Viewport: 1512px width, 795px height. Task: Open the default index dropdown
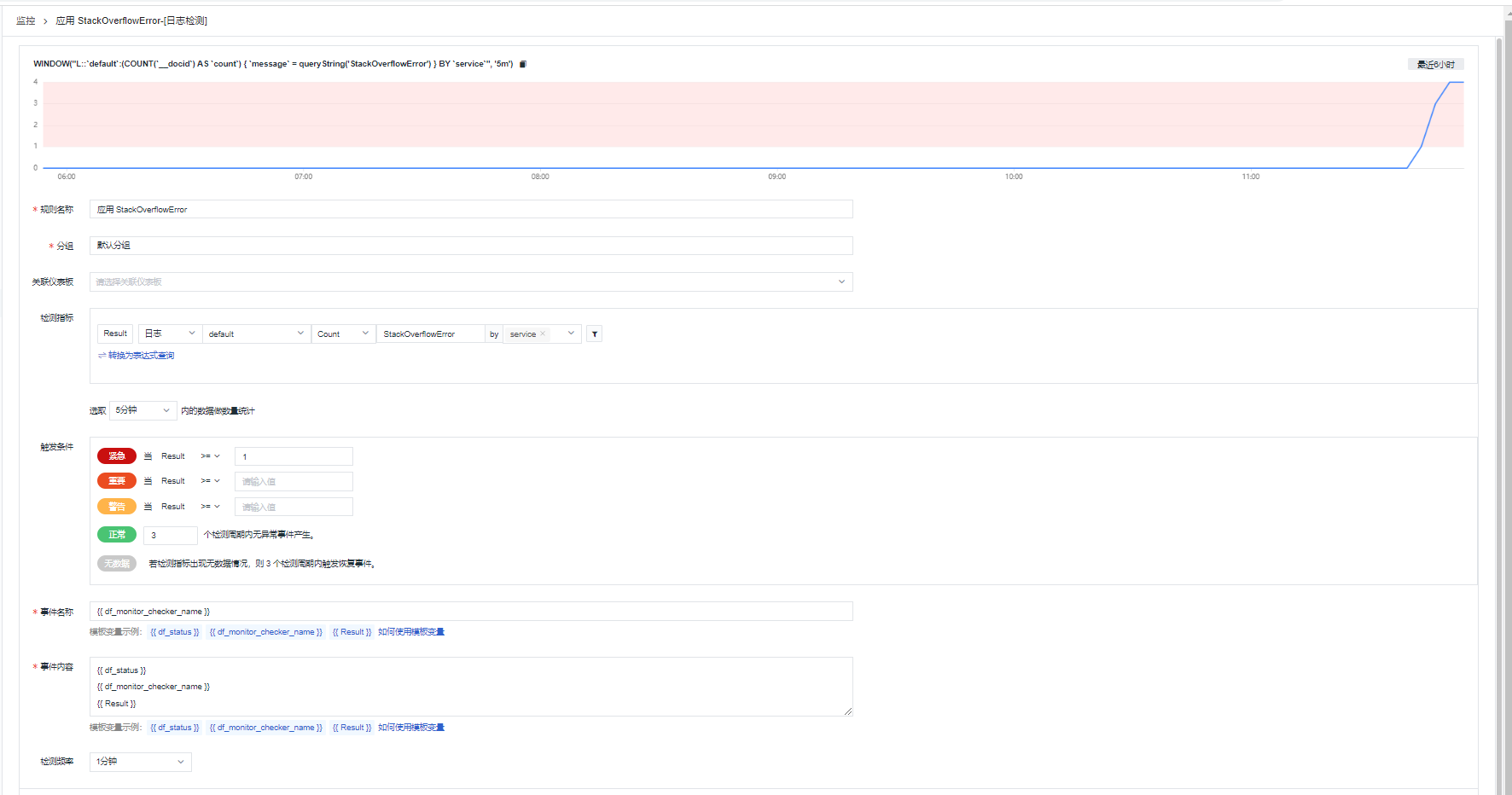256,334
